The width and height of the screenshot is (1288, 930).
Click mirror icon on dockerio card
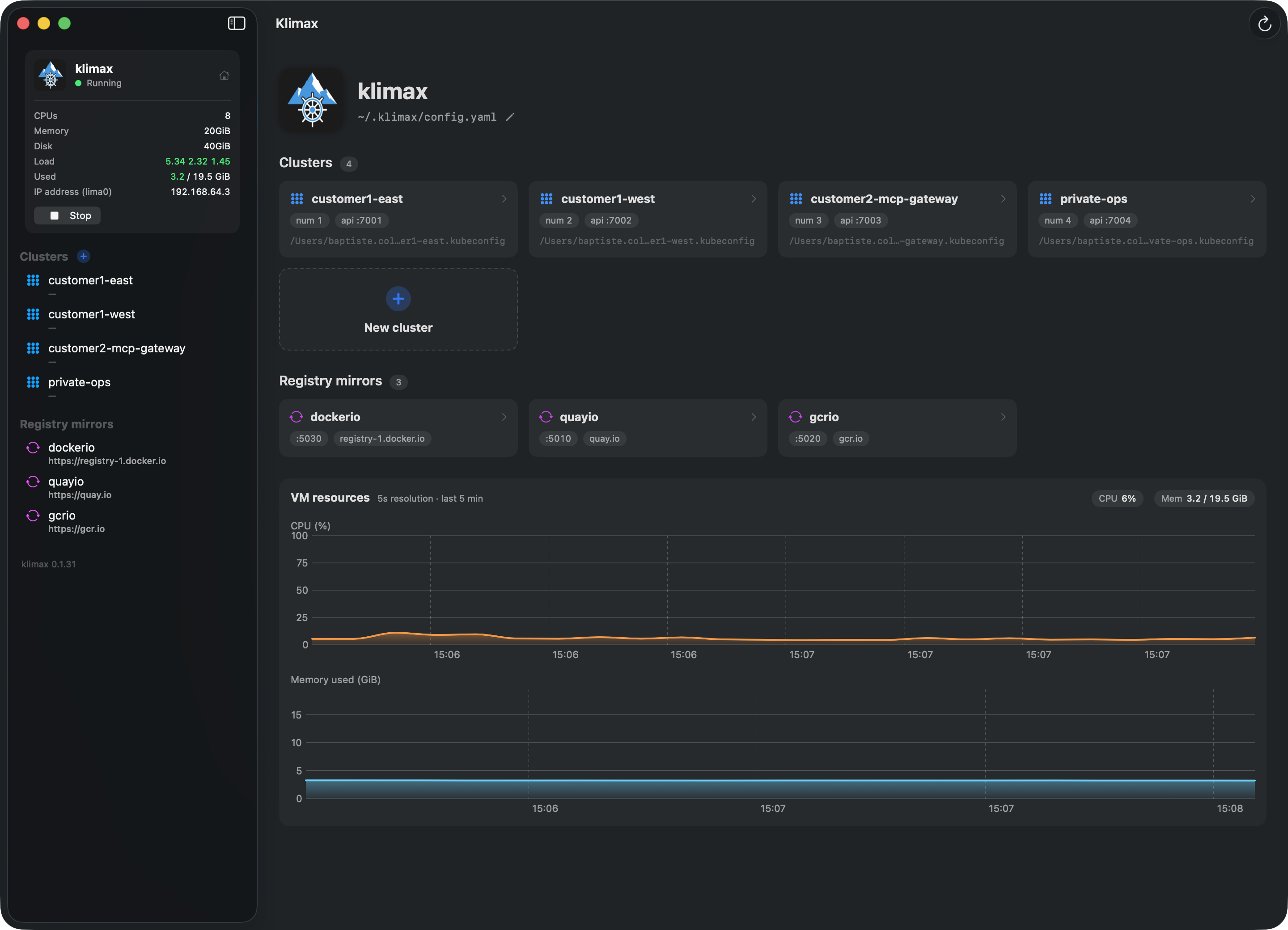297,417
